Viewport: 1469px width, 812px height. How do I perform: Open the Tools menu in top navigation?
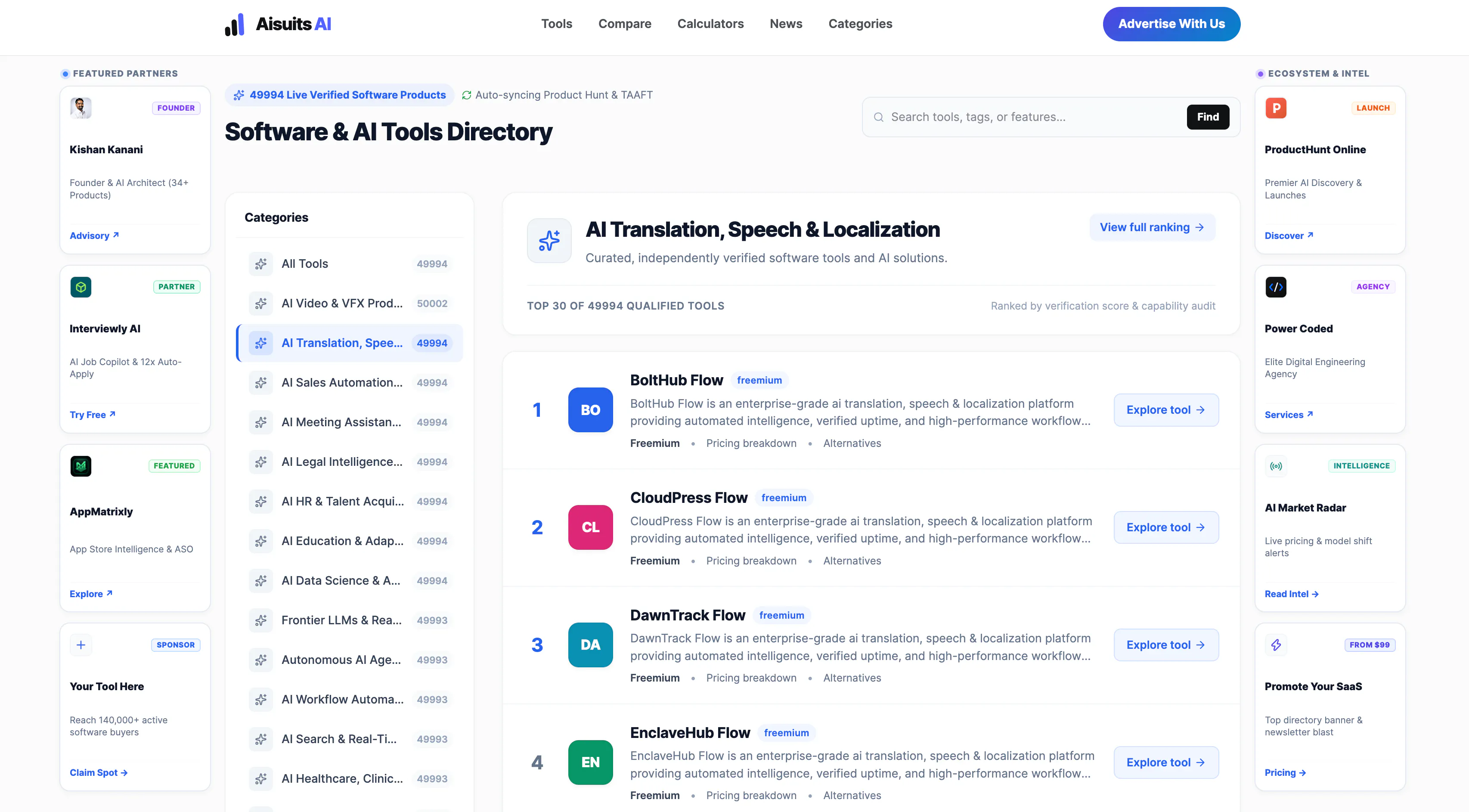[557, 24]
